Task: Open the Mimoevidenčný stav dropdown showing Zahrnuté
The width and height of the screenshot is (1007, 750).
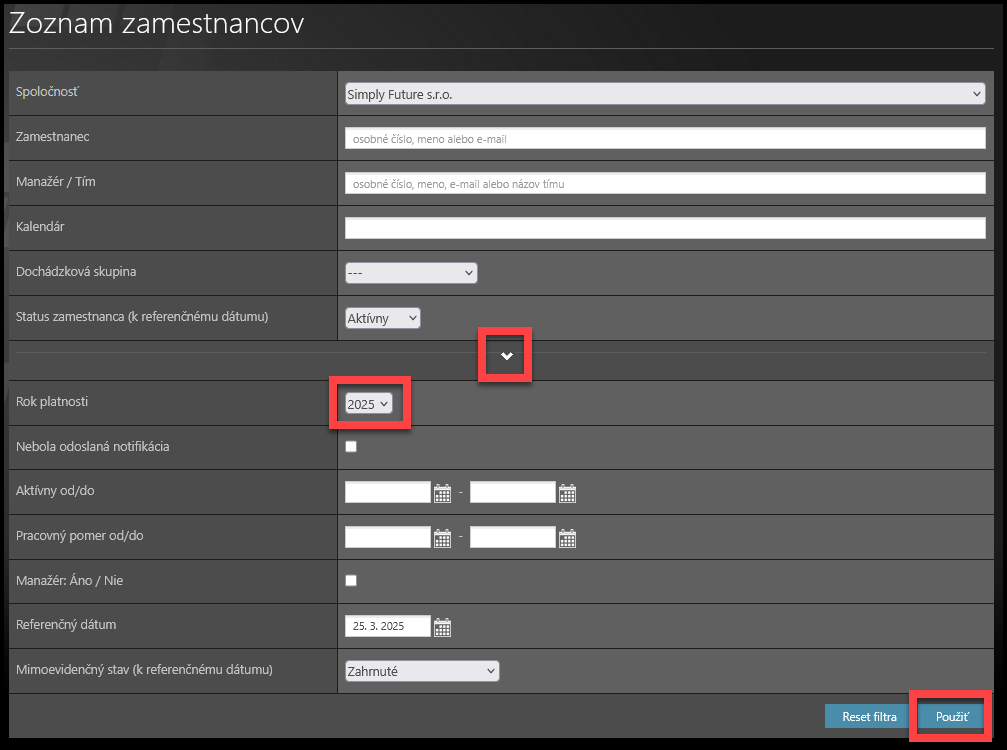Action: [421, 671]
